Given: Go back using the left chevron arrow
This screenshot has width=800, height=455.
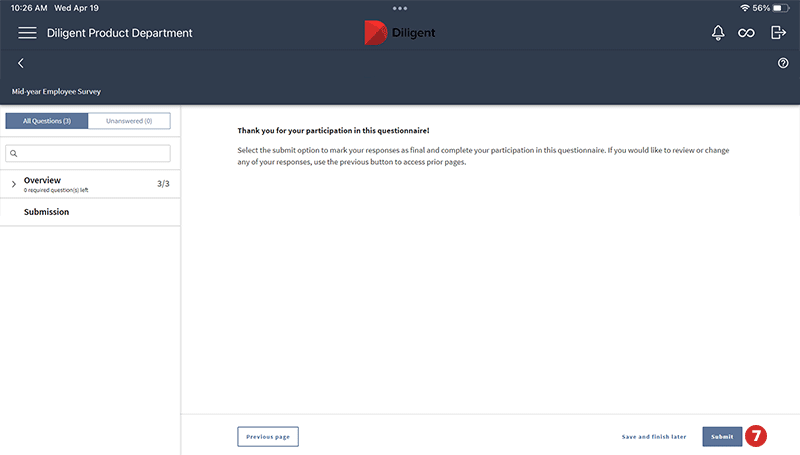Looking at the screenshot, I should pos(21,63).
